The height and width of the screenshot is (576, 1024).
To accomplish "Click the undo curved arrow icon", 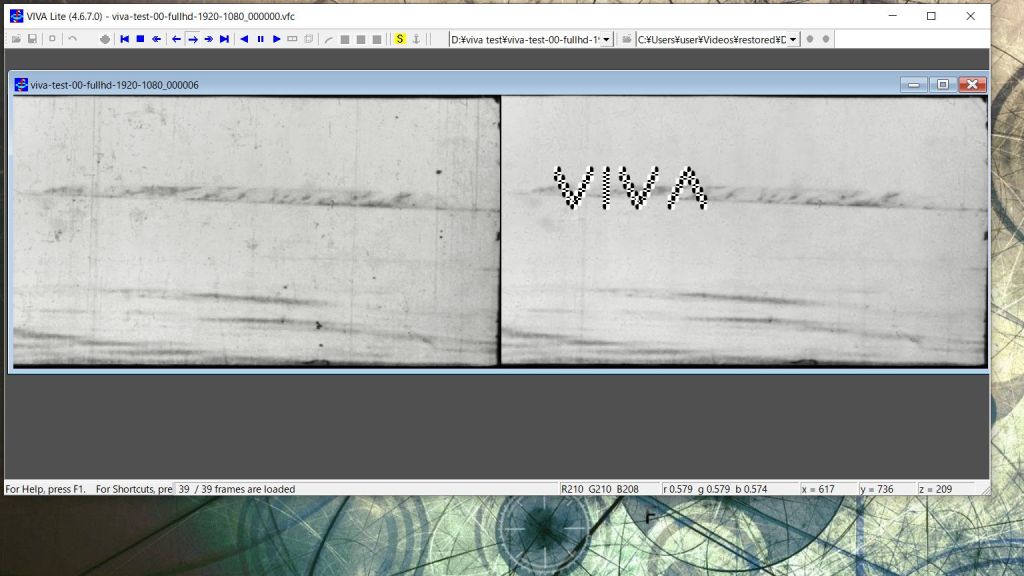I will [x=72, y=39].
